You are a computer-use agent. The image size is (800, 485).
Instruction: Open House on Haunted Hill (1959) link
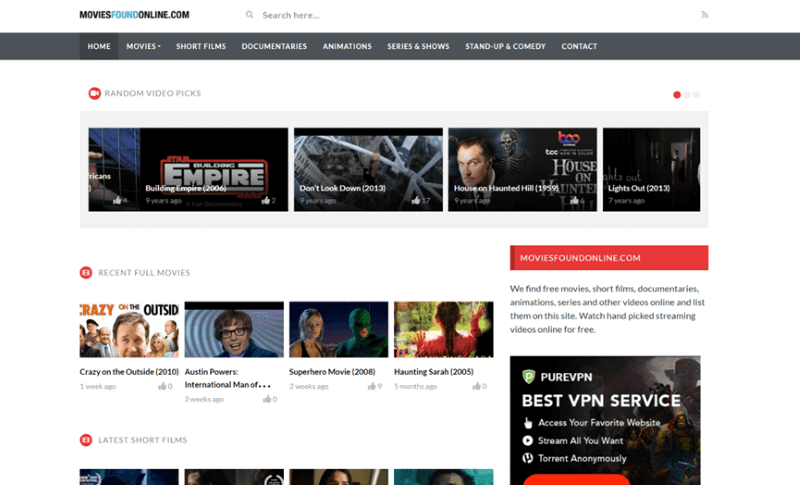click(x=506, y=188)
